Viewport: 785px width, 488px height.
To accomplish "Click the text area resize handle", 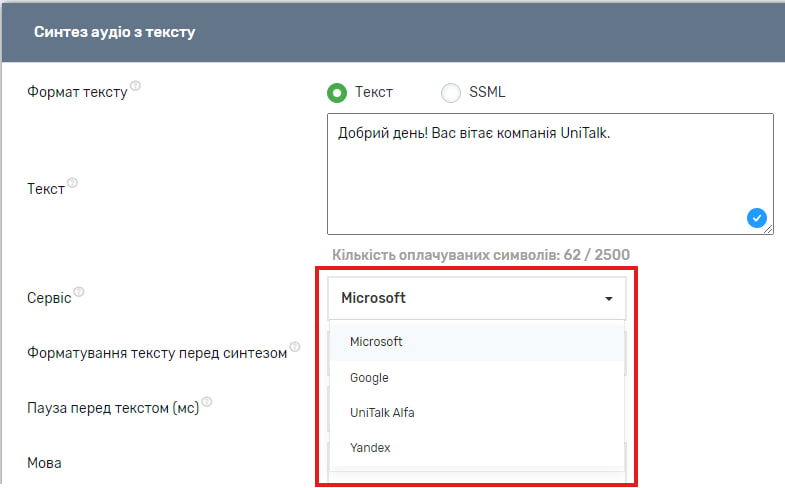I will pos(768,229).
